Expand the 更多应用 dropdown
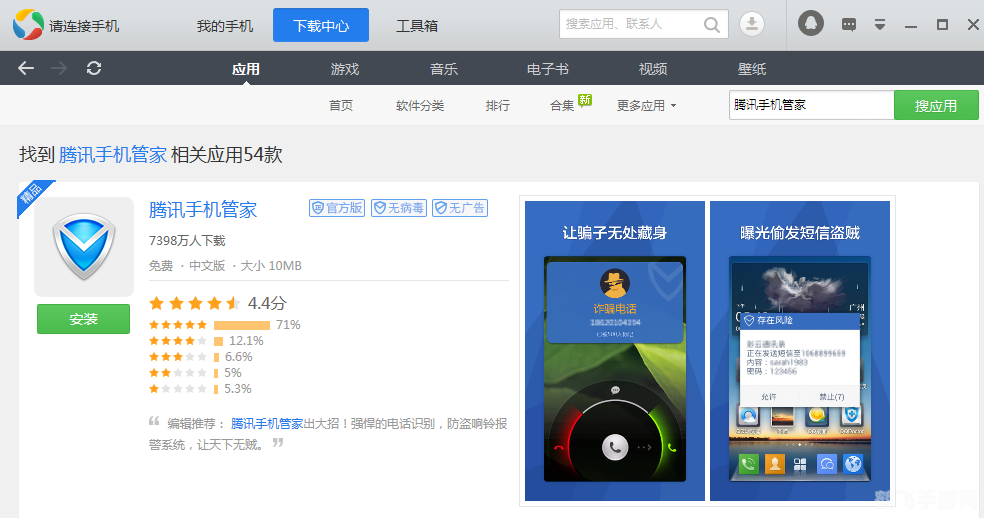The width and height of the screenshot is (984, 518). 646,105
